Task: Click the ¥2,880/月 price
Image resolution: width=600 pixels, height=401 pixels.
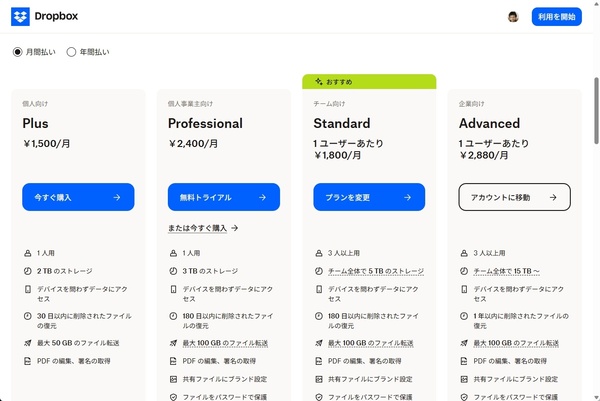Action: click(x=484, y=155)
